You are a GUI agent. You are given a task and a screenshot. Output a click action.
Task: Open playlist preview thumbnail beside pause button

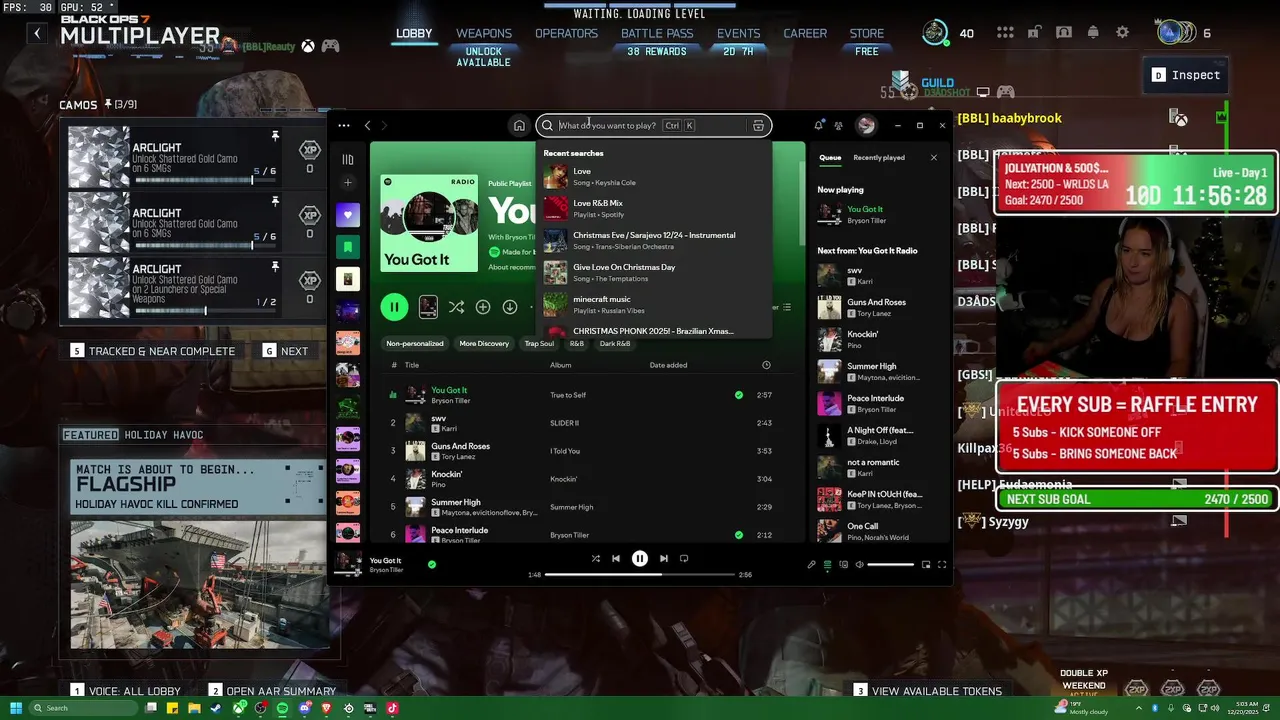coord(428,307)
